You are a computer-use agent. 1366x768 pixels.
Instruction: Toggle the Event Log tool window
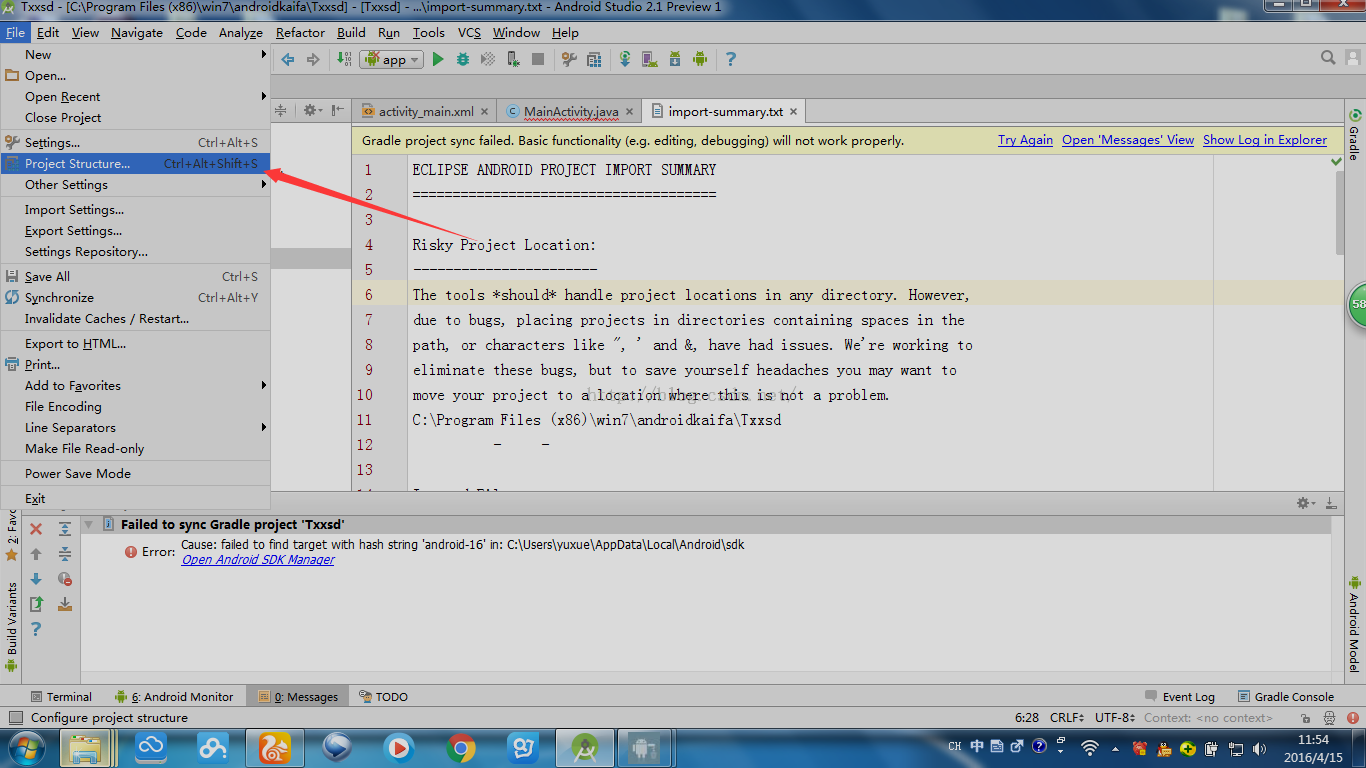click(1180, 697)
